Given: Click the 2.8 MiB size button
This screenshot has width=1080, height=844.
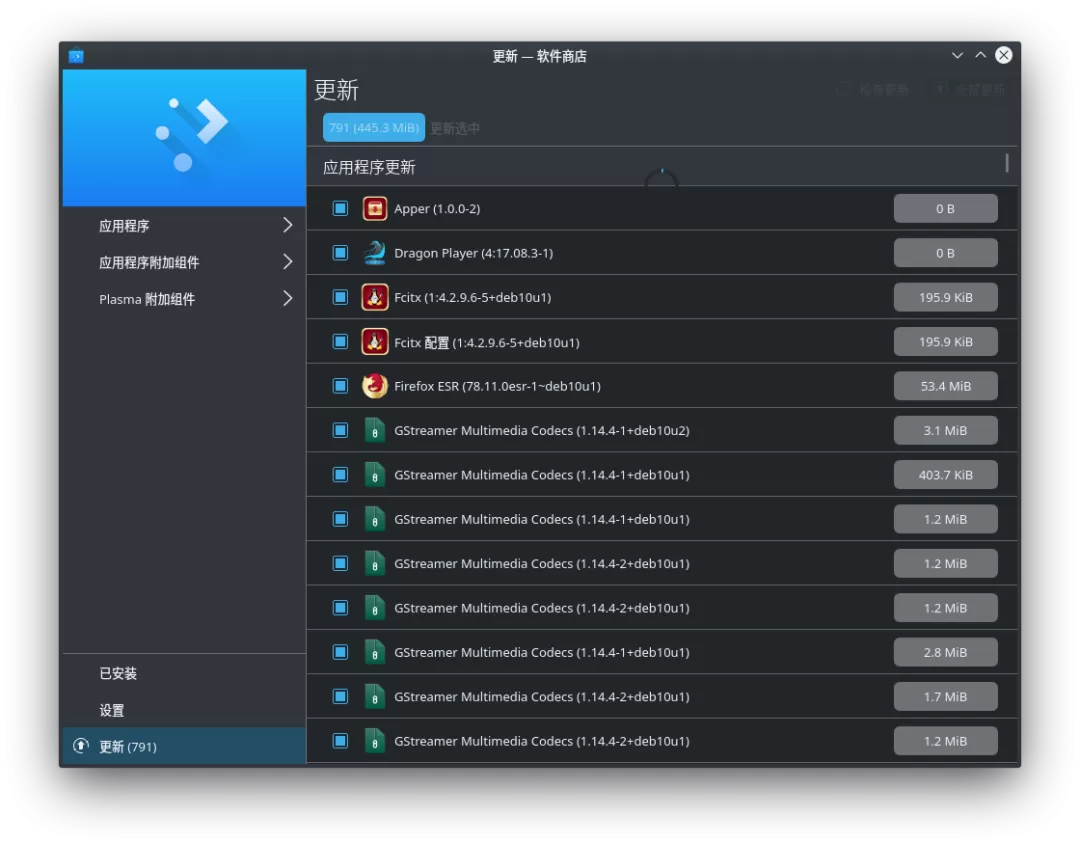Looking at the screenshot, I should pyautogui.click(x=946, y=652).
